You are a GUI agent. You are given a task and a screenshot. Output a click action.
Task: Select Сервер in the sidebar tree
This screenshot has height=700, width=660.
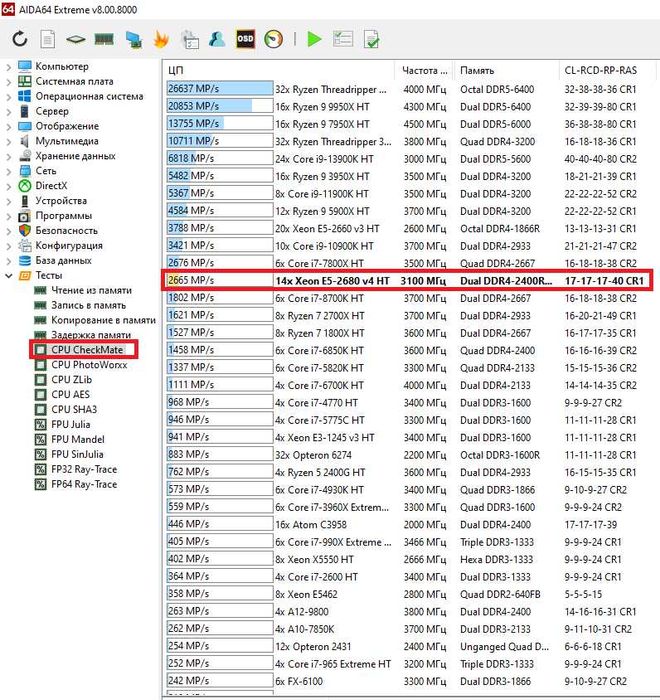click(52, 111)
